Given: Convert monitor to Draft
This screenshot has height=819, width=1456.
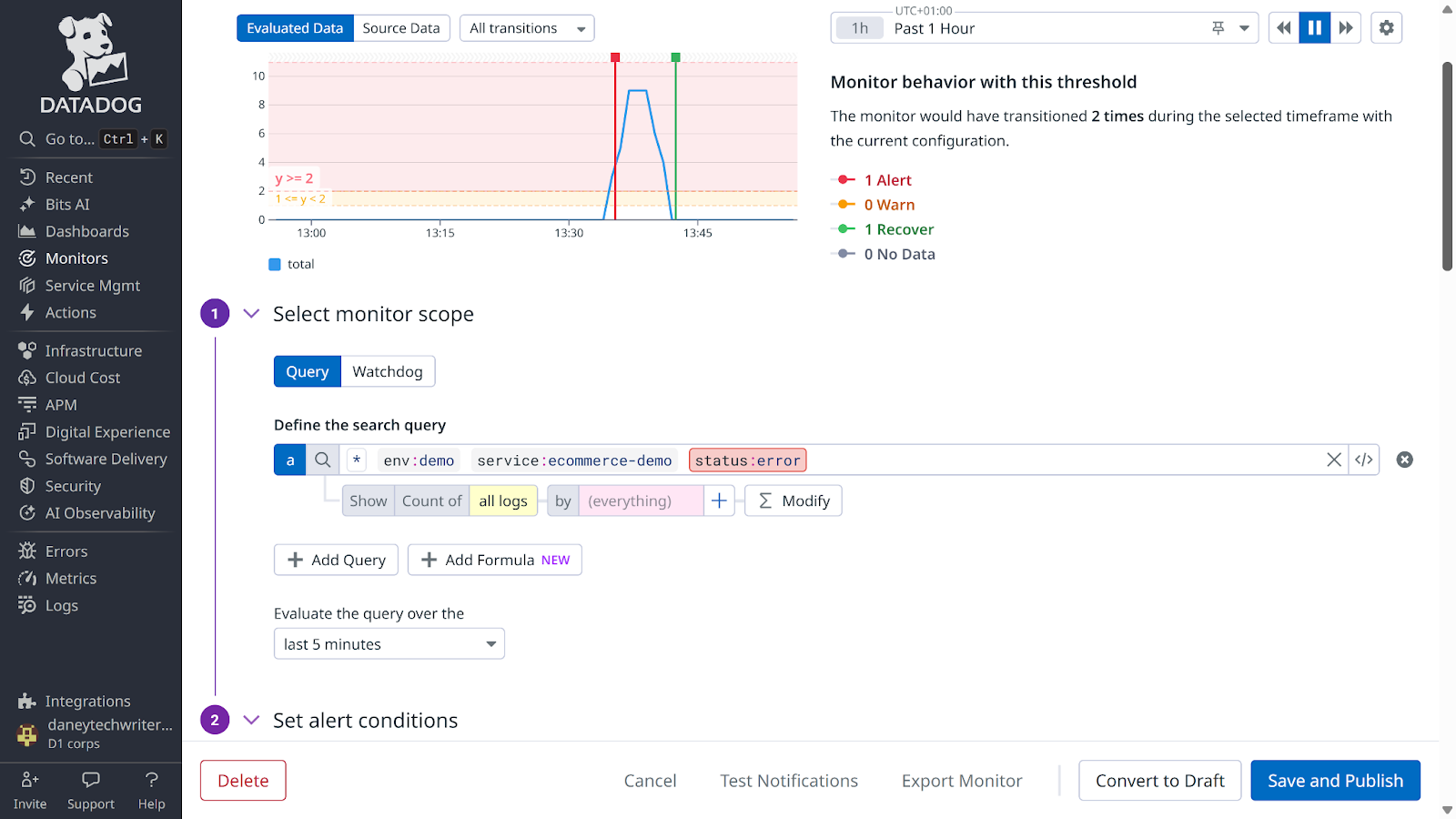Looking at the screenshot, I should coord(1160,780).
